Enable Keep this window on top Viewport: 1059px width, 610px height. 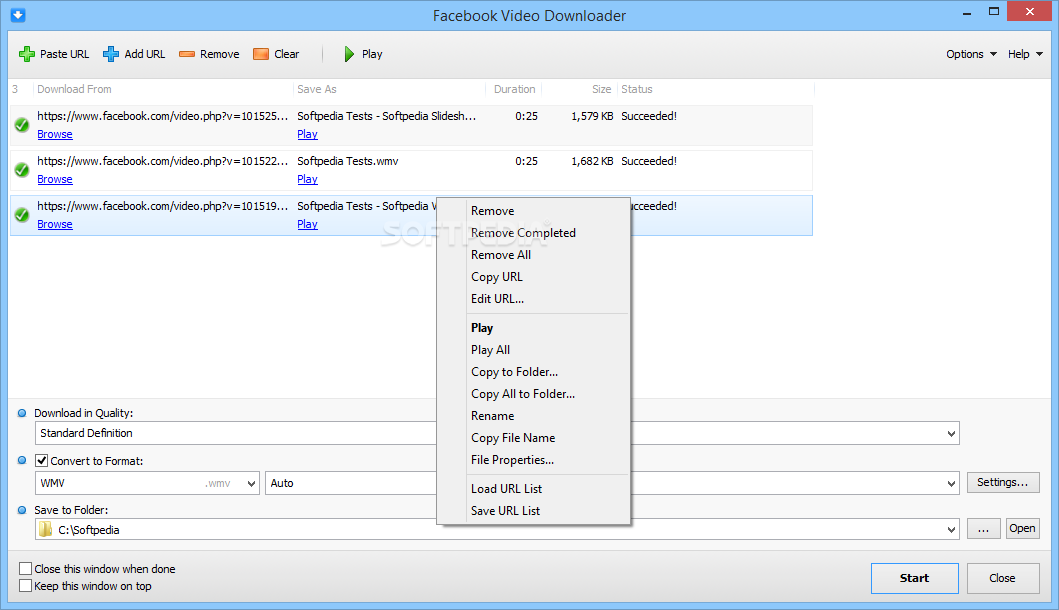pyautogui.click(x=26, y=586)
